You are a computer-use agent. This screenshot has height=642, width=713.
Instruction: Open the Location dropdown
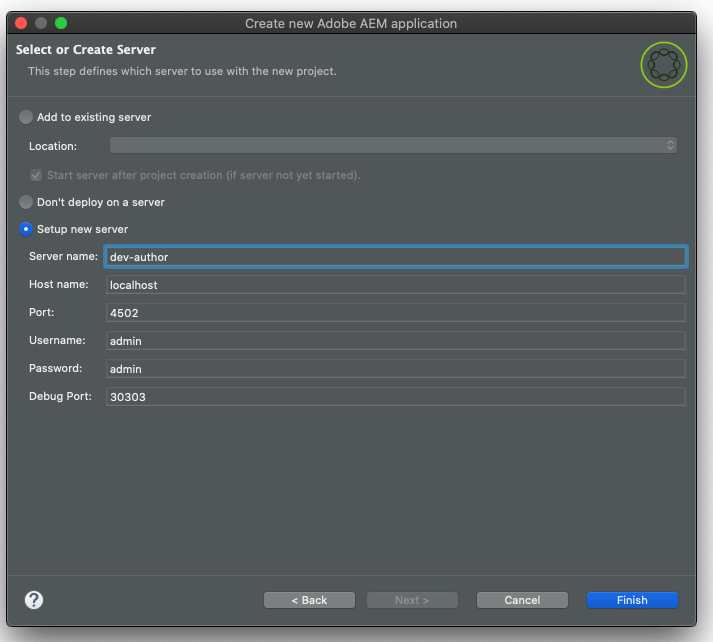[x=393, y=145]
